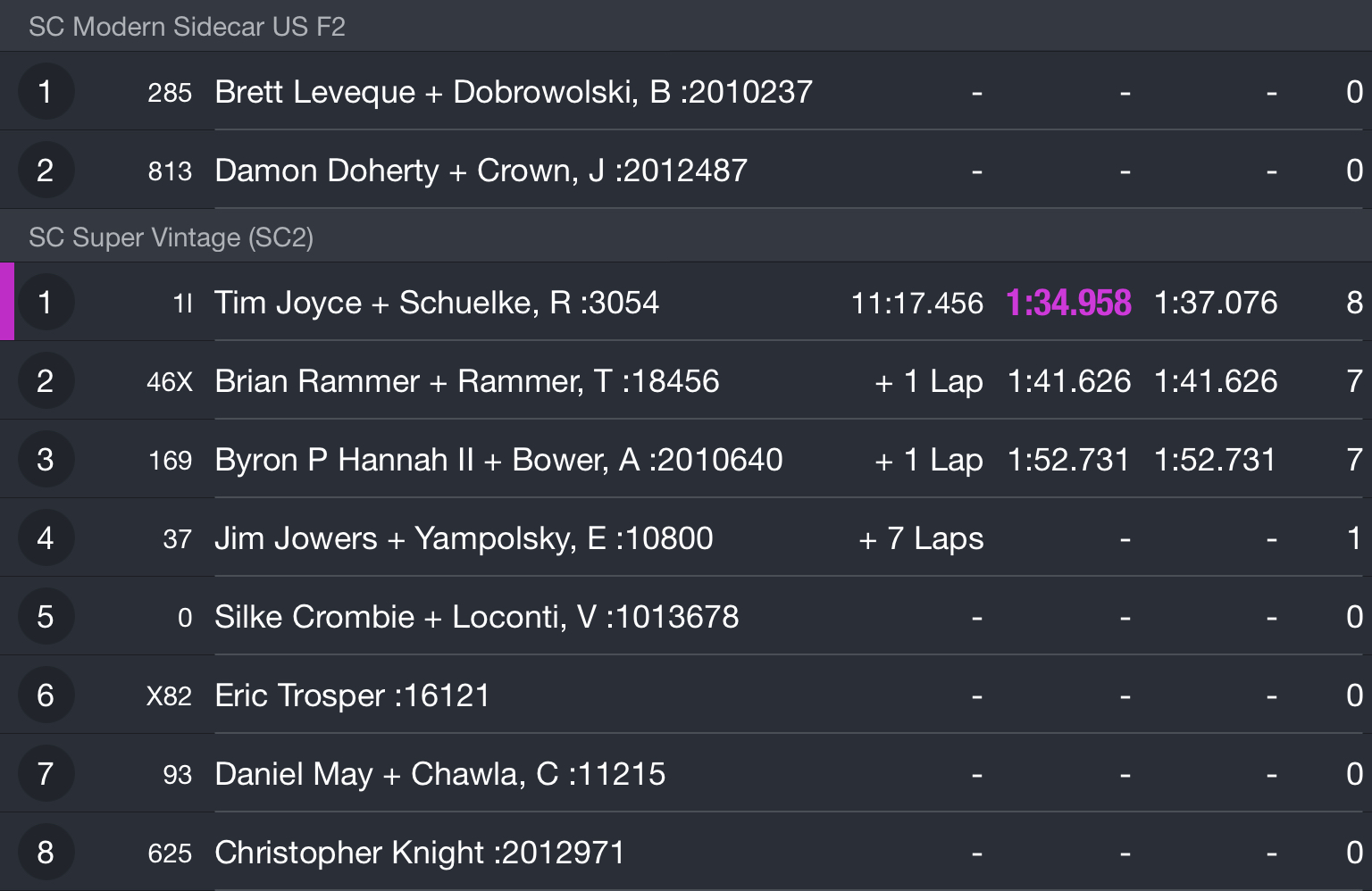
Task: Open Jim Jowers + Yampolsky, E entry
Action: click(x=686, y=538)
